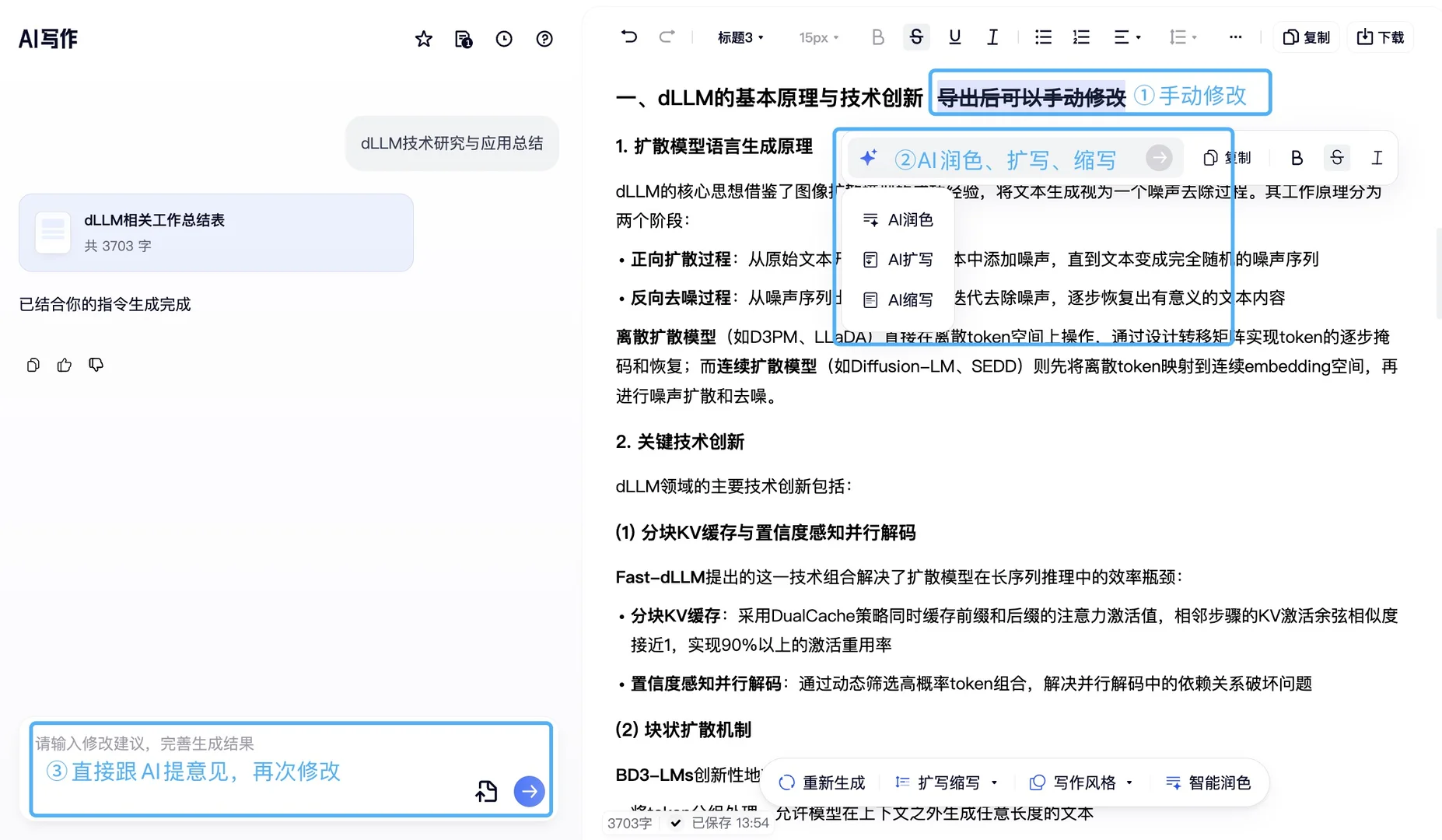Open the text alignment dropdown

(1127, 37)
